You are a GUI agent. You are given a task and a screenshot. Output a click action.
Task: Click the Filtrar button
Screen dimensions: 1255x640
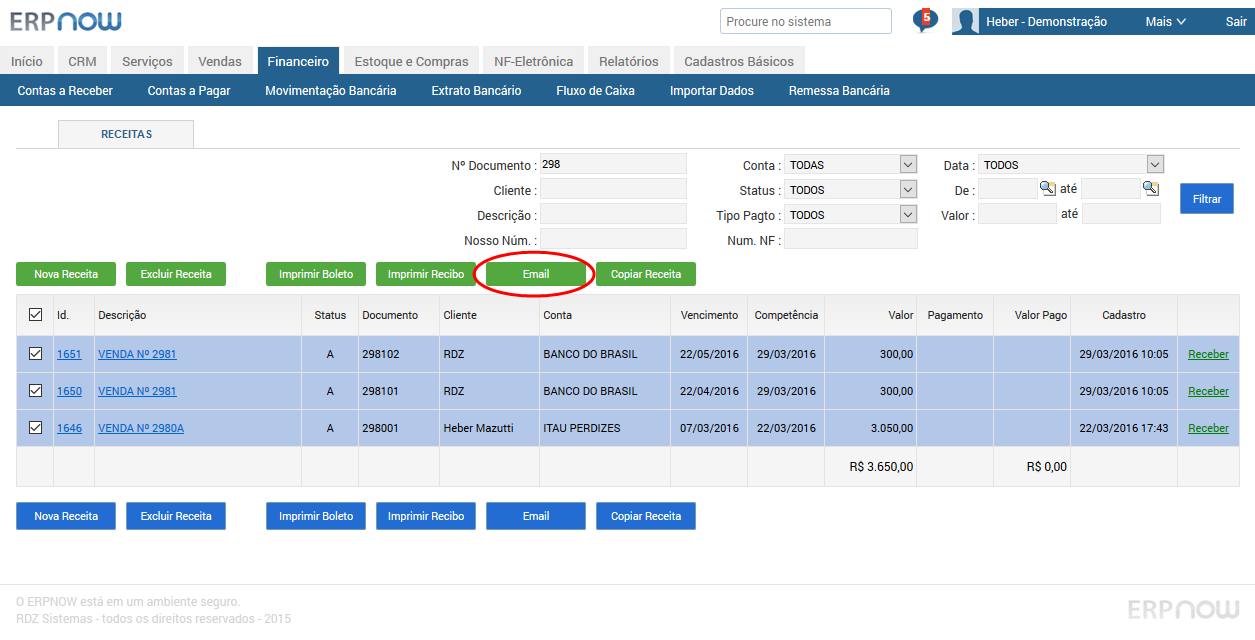pyautogui.click(x=1207, y=199)
